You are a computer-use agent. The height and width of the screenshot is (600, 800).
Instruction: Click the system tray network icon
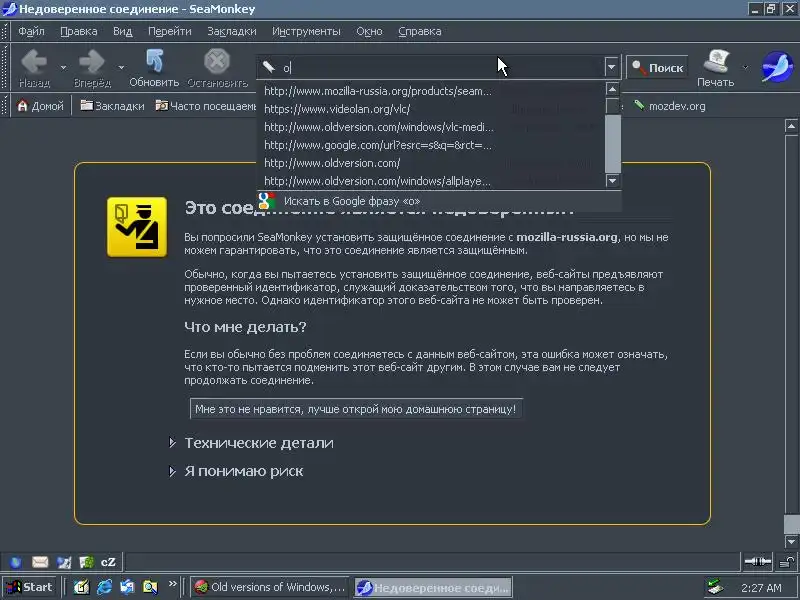pyautogui.click(x=715, y=587)
